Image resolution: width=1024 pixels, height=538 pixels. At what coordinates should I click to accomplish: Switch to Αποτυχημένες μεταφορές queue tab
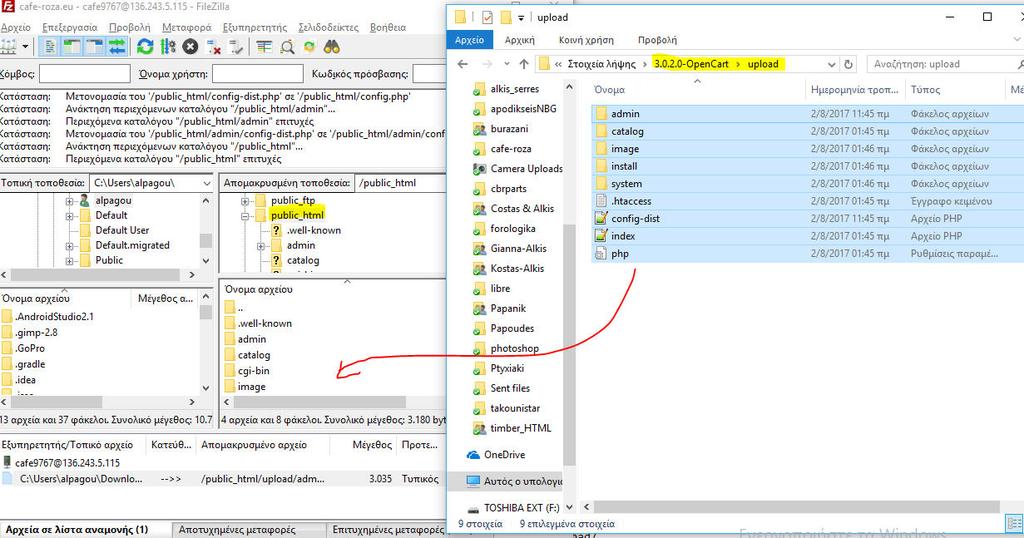pyautogui.click(x=237, y=530)
